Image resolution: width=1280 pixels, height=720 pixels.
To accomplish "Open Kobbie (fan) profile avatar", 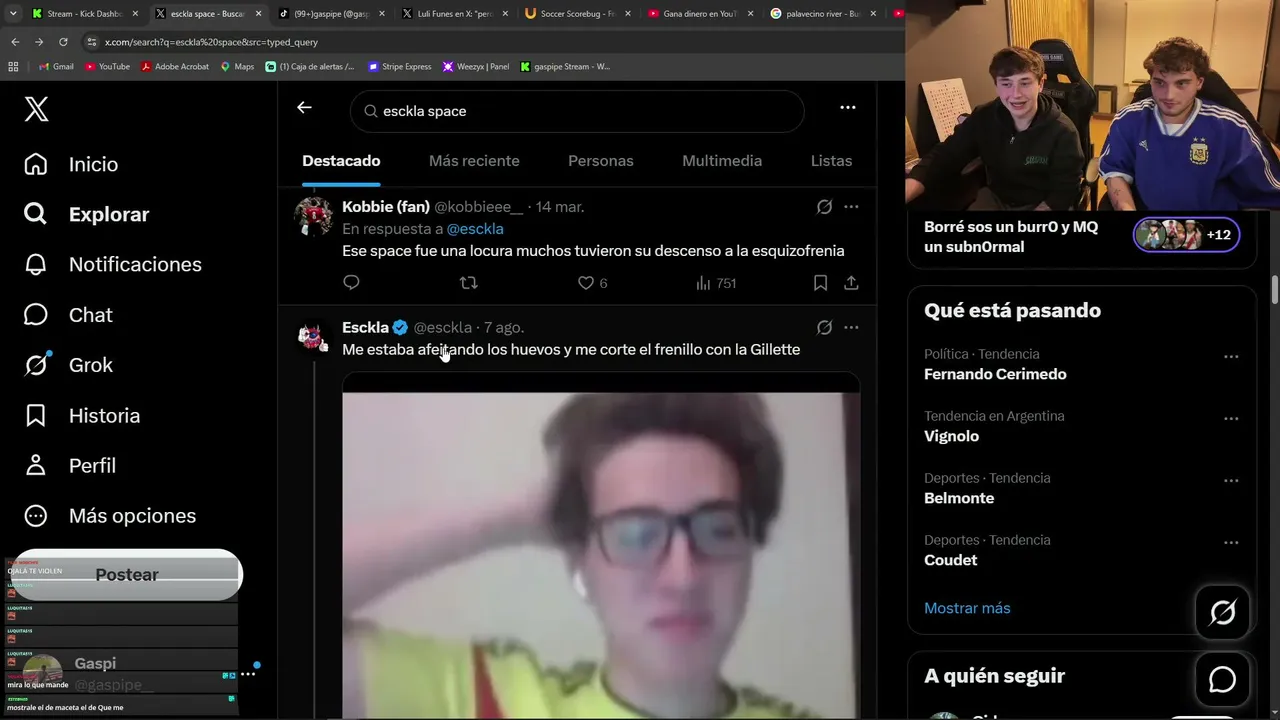I will [x=313, y=216].
